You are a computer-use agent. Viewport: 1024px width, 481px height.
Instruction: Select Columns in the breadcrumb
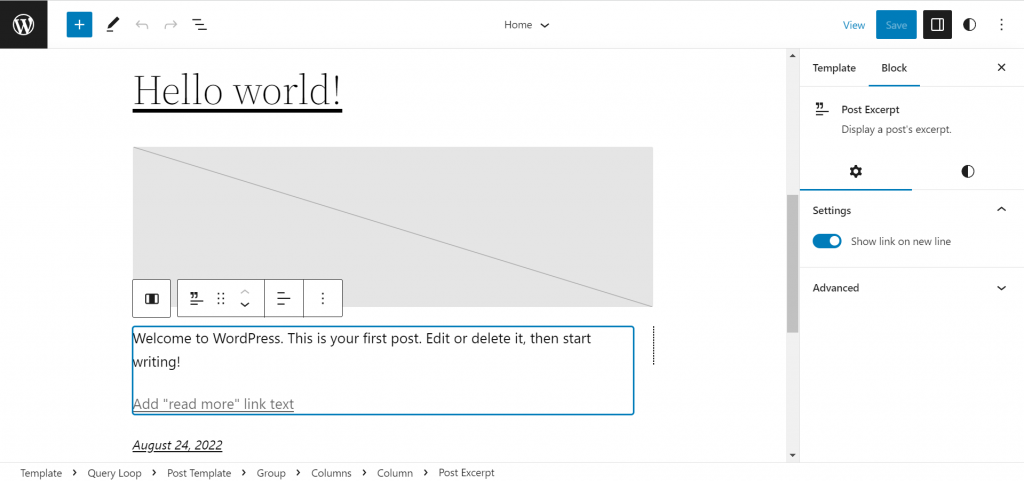pos(331,473)
